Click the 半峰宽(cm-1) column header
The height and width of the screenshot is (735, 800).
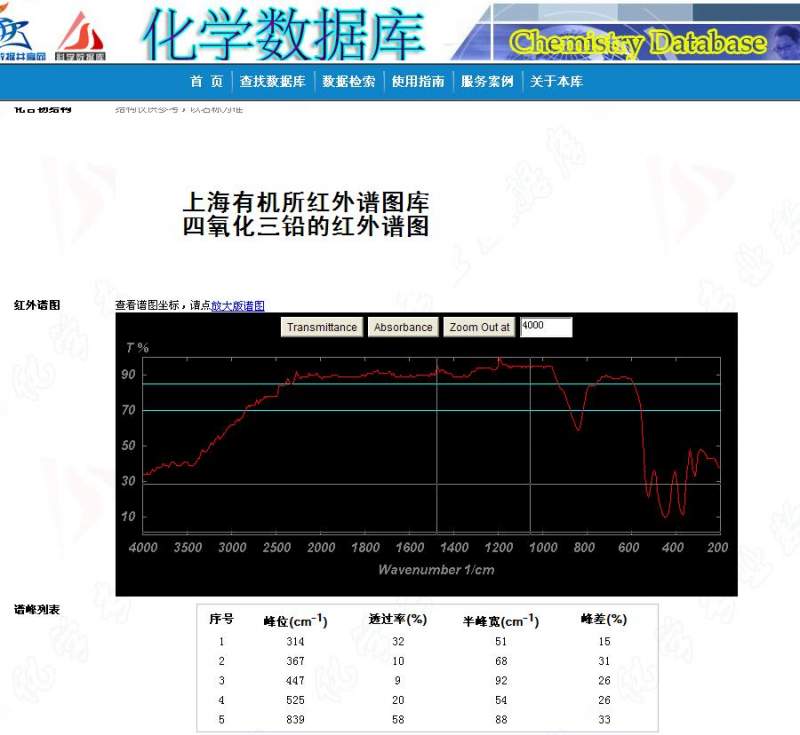[501, 620]
